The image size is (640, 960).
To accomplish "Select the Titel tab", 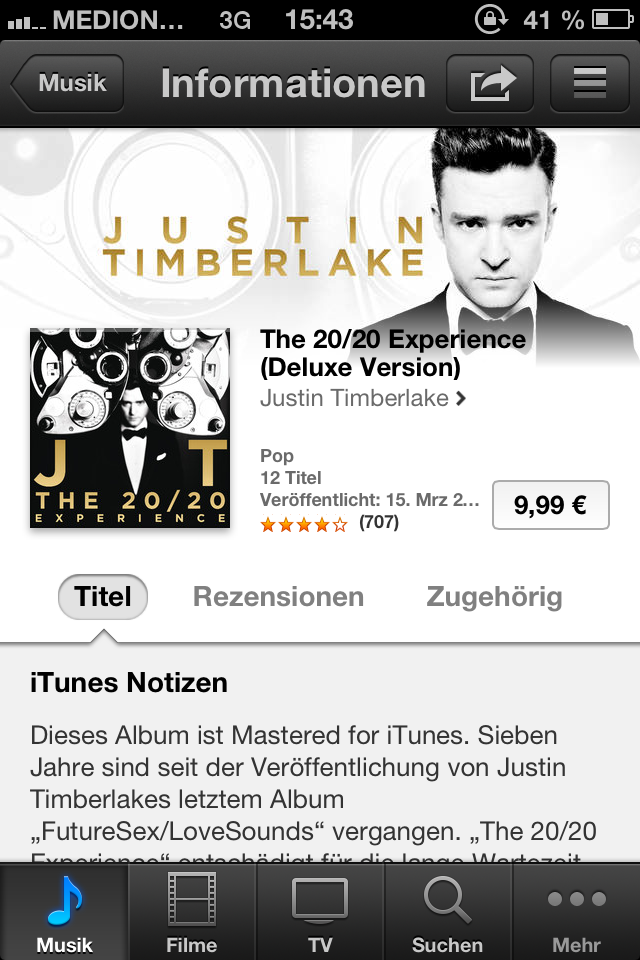I will pyautogui.click(x=103, y=597).
